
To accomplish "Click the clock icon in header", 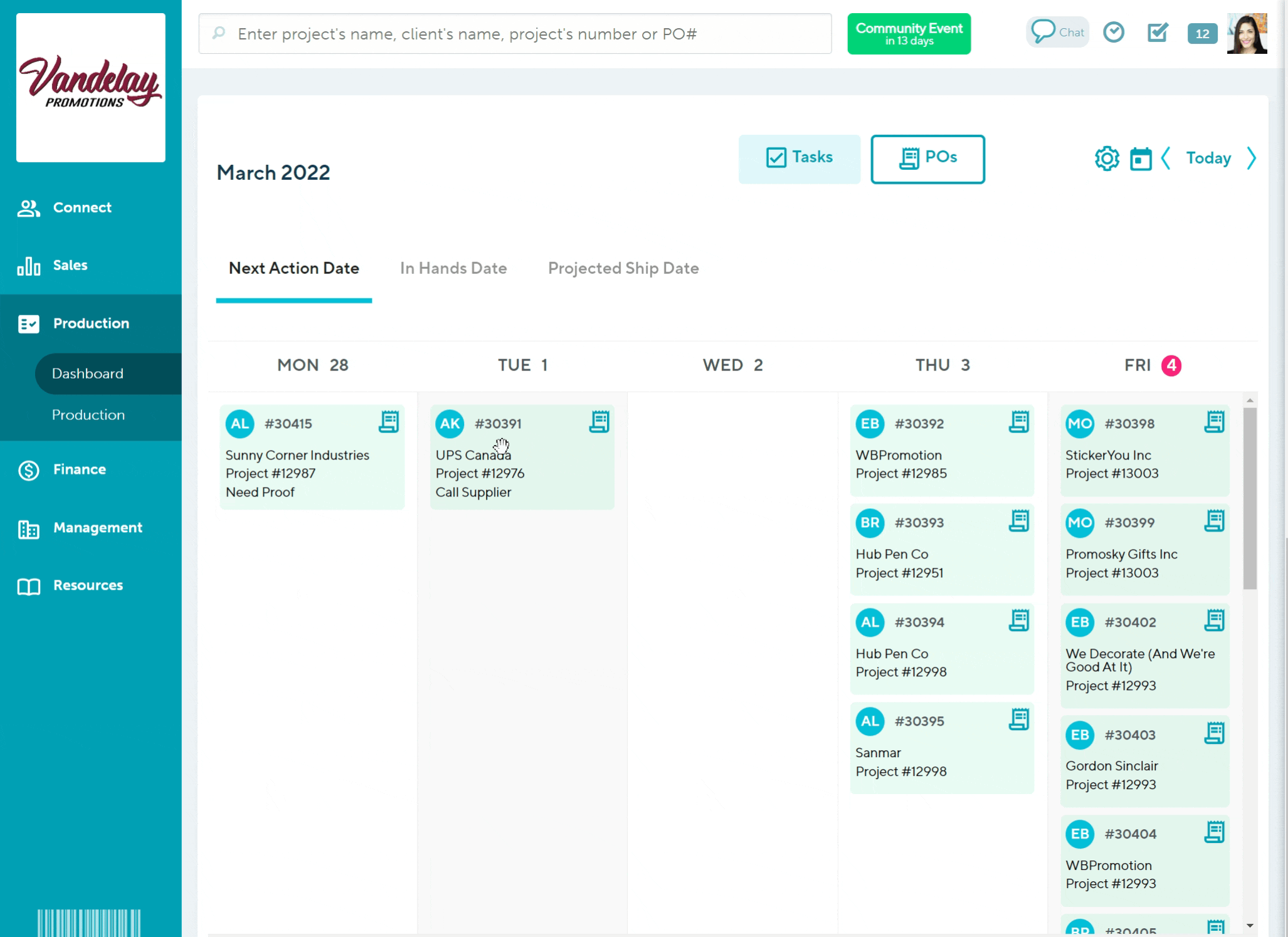I will [1114, 33].
